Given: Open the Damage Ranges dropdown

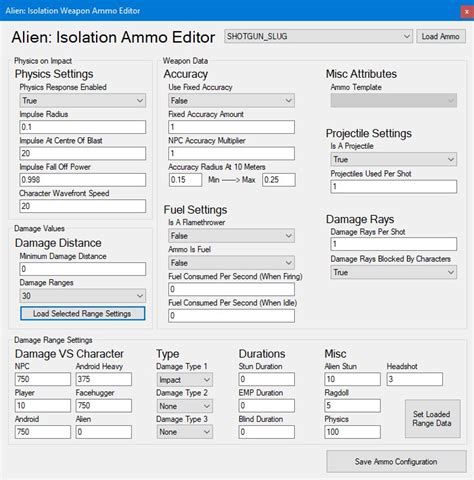Looking at the screenshot, I should click(83, 296).
